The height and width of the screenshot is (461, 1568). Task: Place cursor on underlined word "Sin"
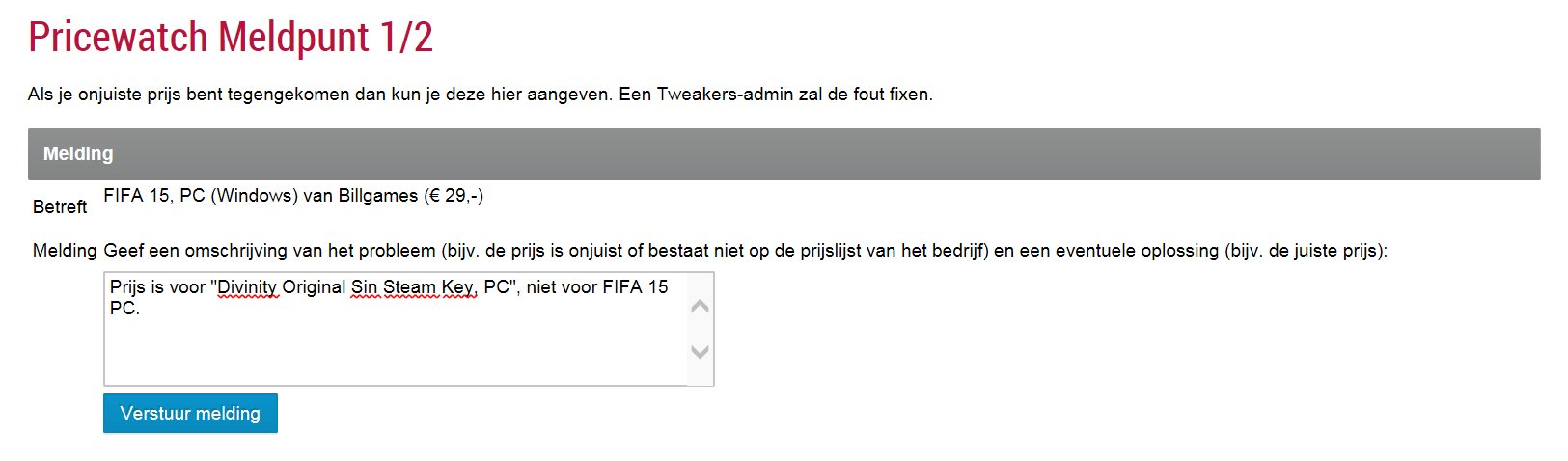(x=364, y=287)
